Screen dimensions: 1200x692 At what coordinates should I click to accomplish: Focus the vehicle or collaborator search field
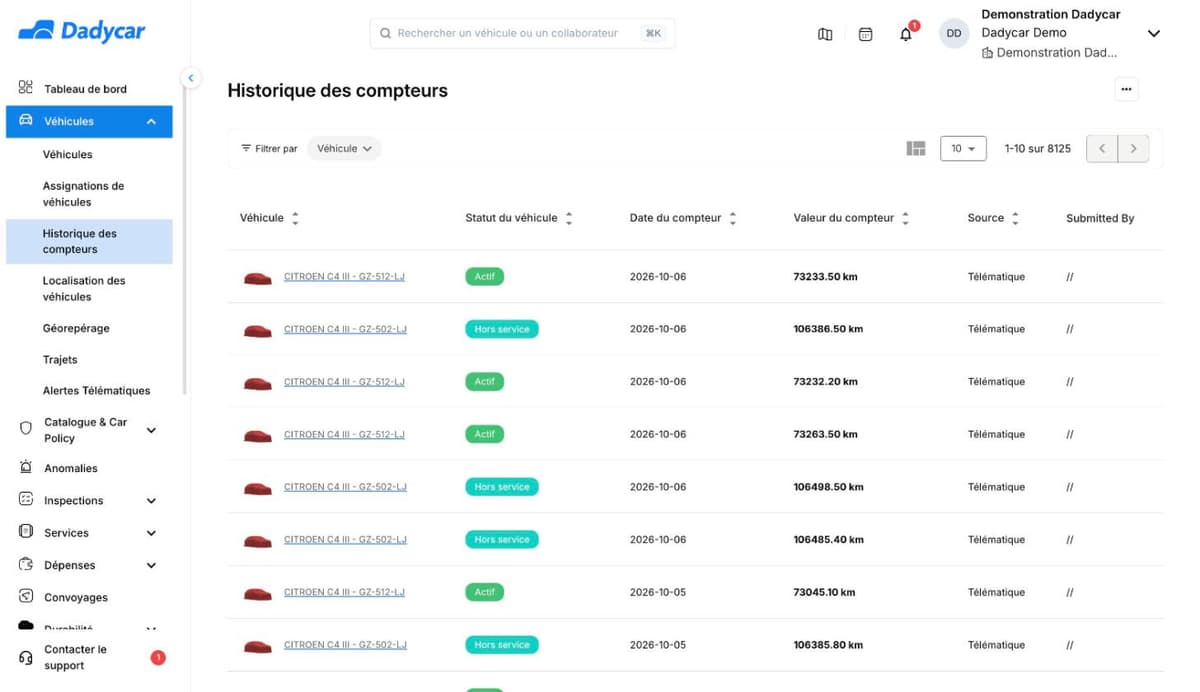pos(522,33)
